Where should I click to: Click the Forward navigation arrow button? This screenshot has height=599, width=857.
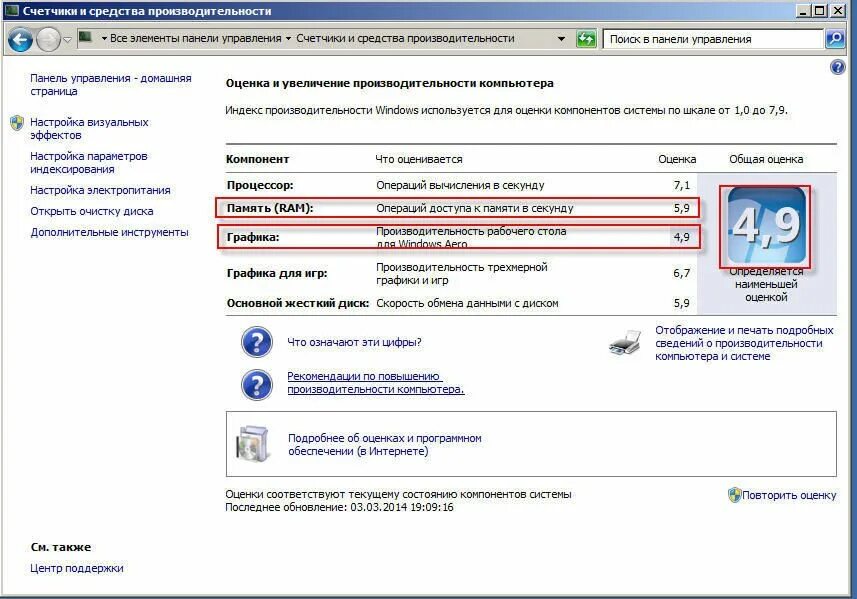[x=49, y=39]
